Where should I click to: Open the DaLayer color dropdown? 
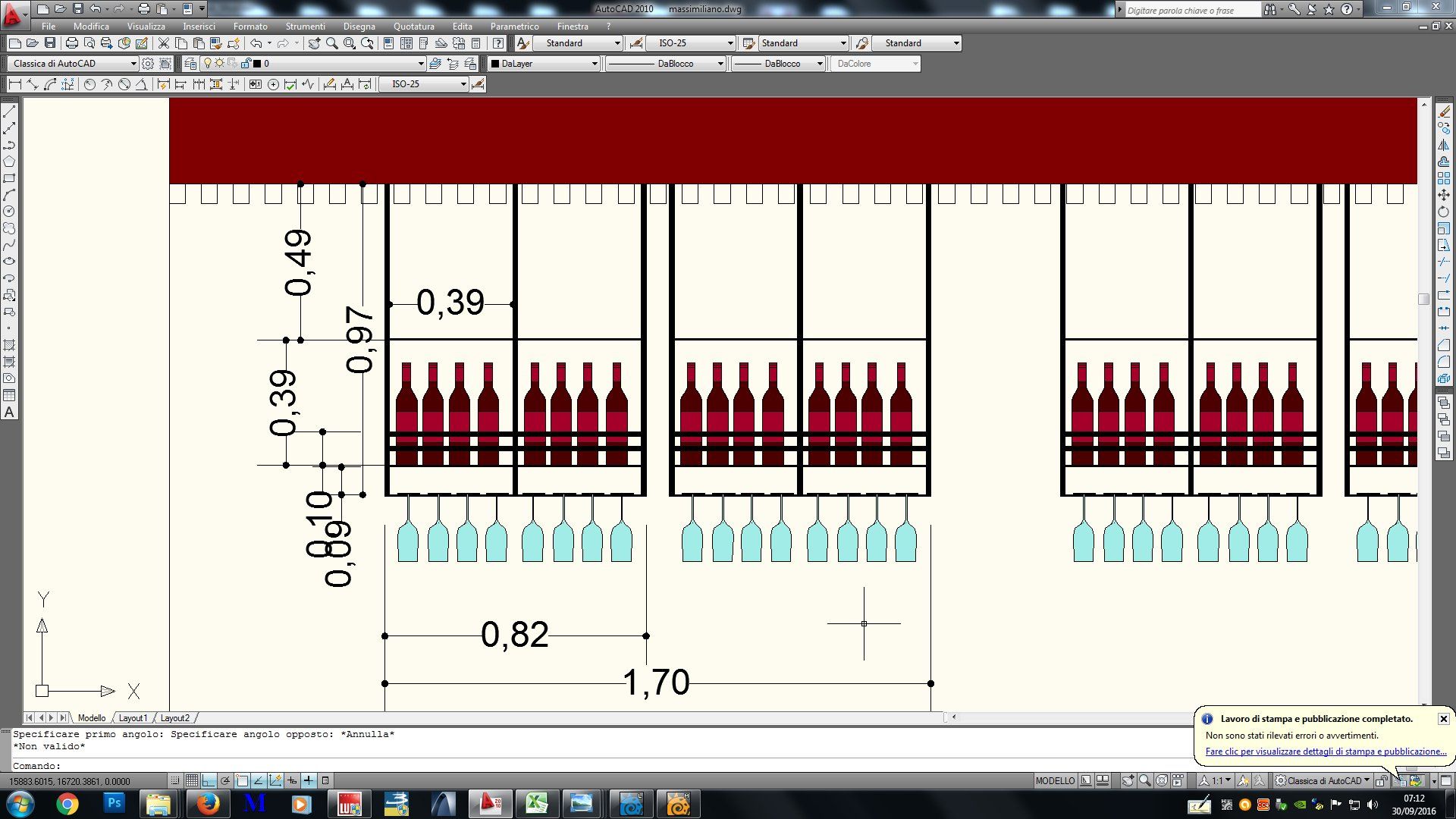(595, 64)
